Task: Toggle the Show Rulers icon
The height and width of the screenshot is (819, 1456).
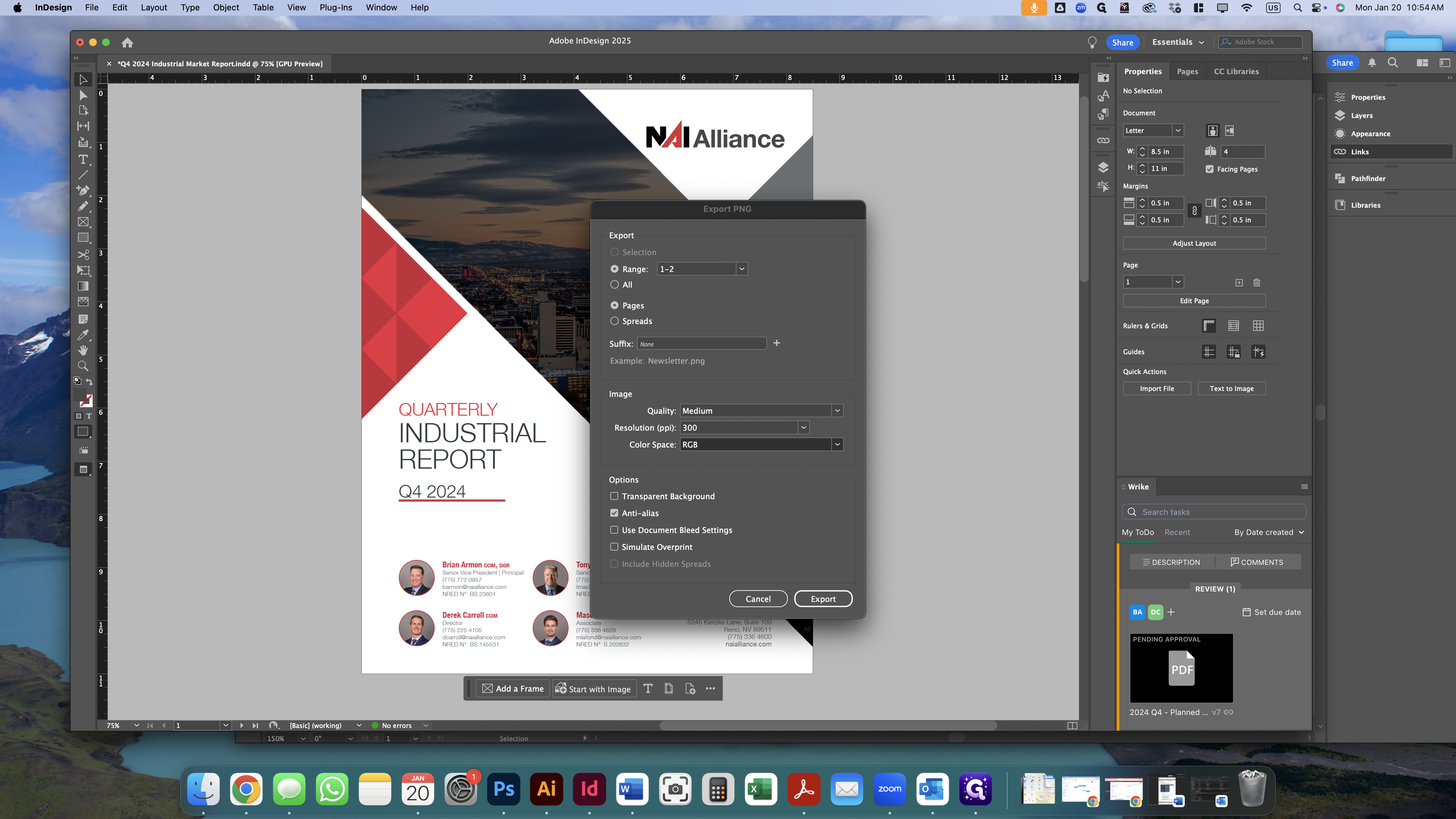Action: click(1209, 326)
